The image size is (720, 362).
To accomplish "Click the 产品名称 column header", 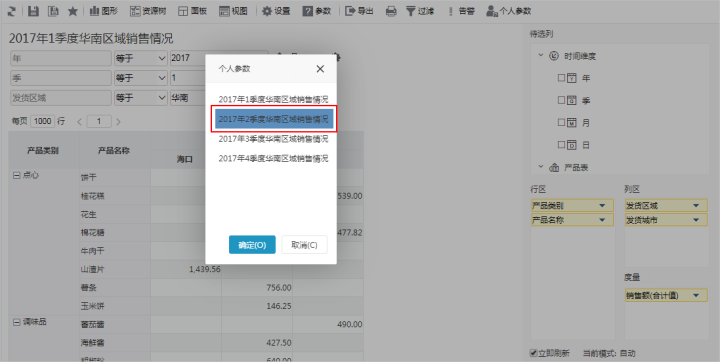I will 114,150.
